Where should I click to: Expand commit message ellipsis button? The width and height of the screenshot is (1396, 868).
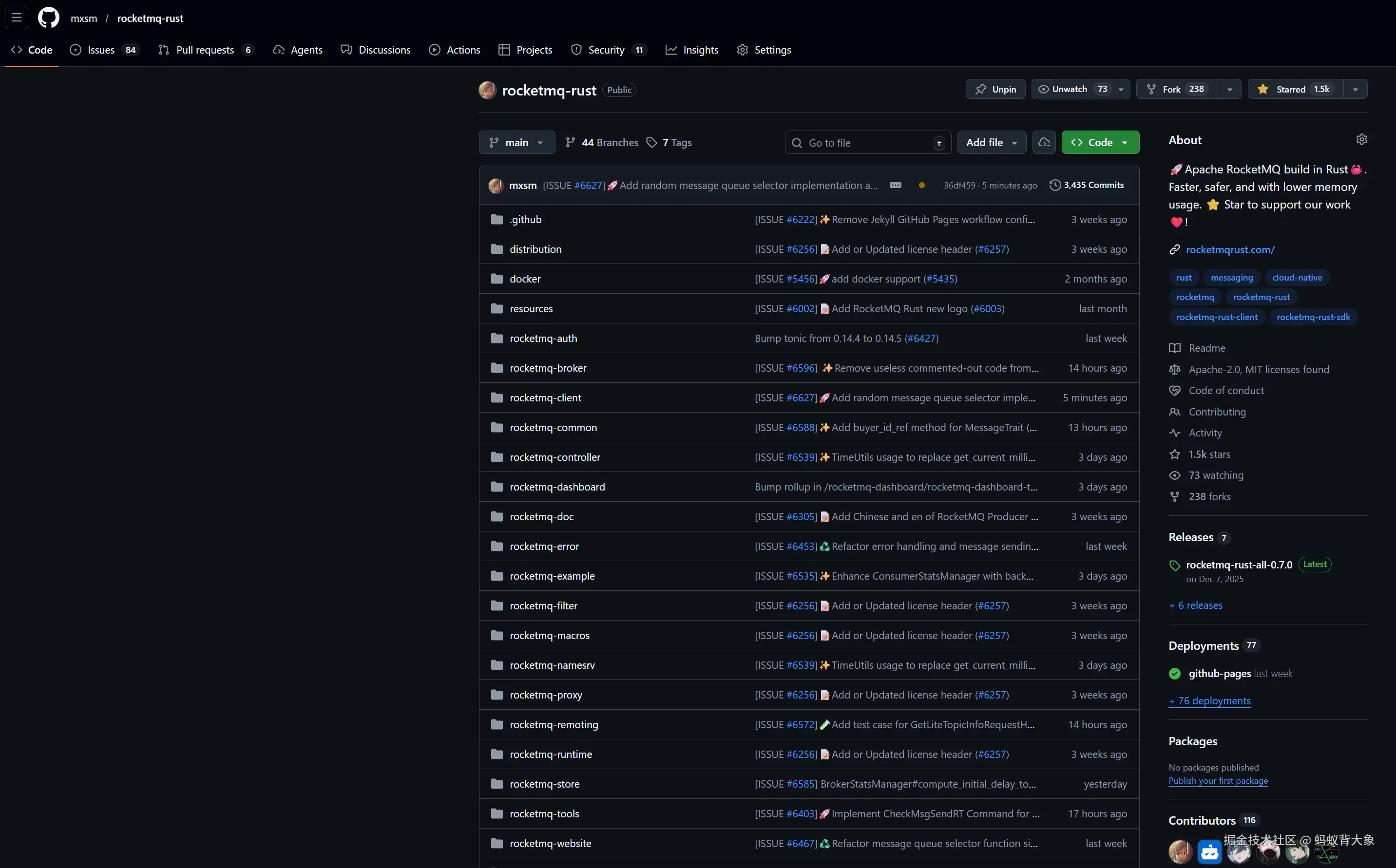click(x=895, y=186)
